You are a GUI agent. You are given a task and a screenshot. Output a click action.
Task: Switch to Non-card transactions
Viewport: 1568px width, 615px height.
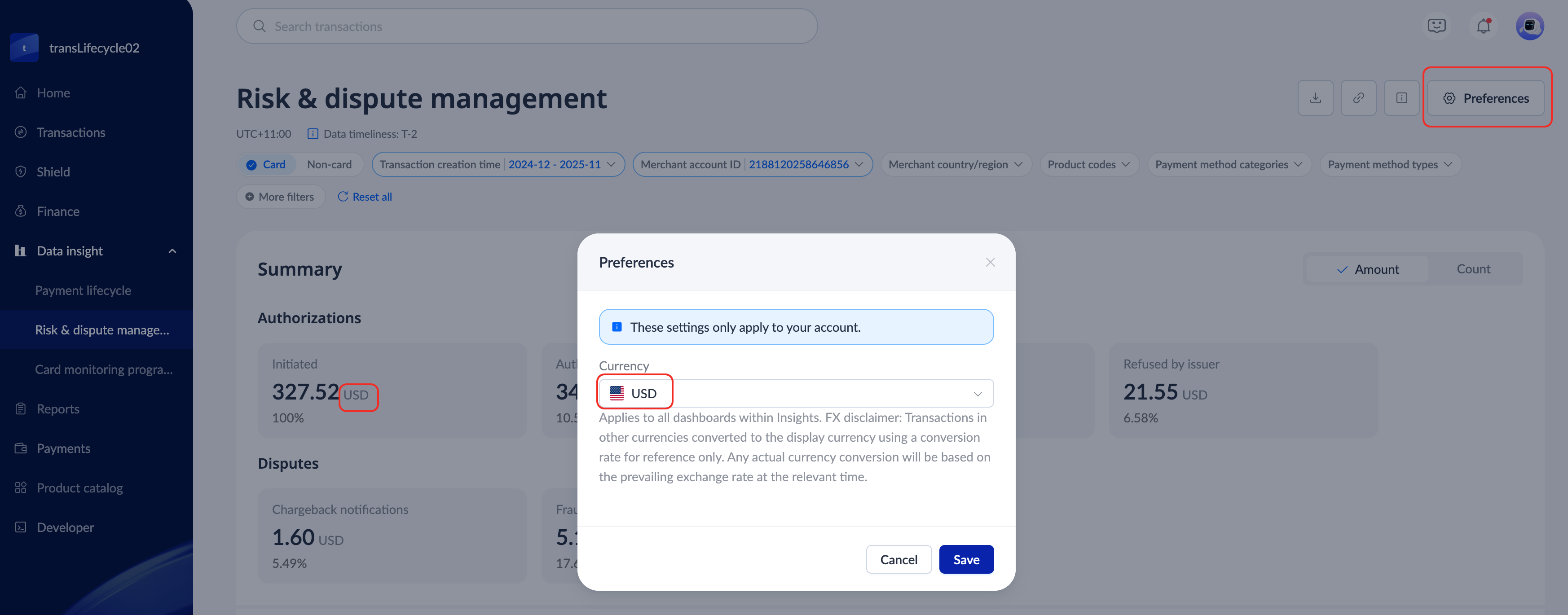click(329, 164)
